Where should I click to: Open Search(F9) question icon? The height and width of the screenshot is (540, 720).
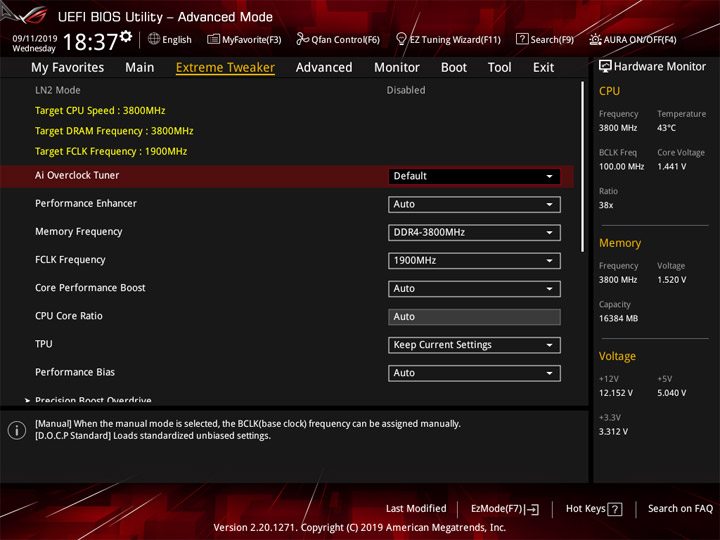pos(522,39)
